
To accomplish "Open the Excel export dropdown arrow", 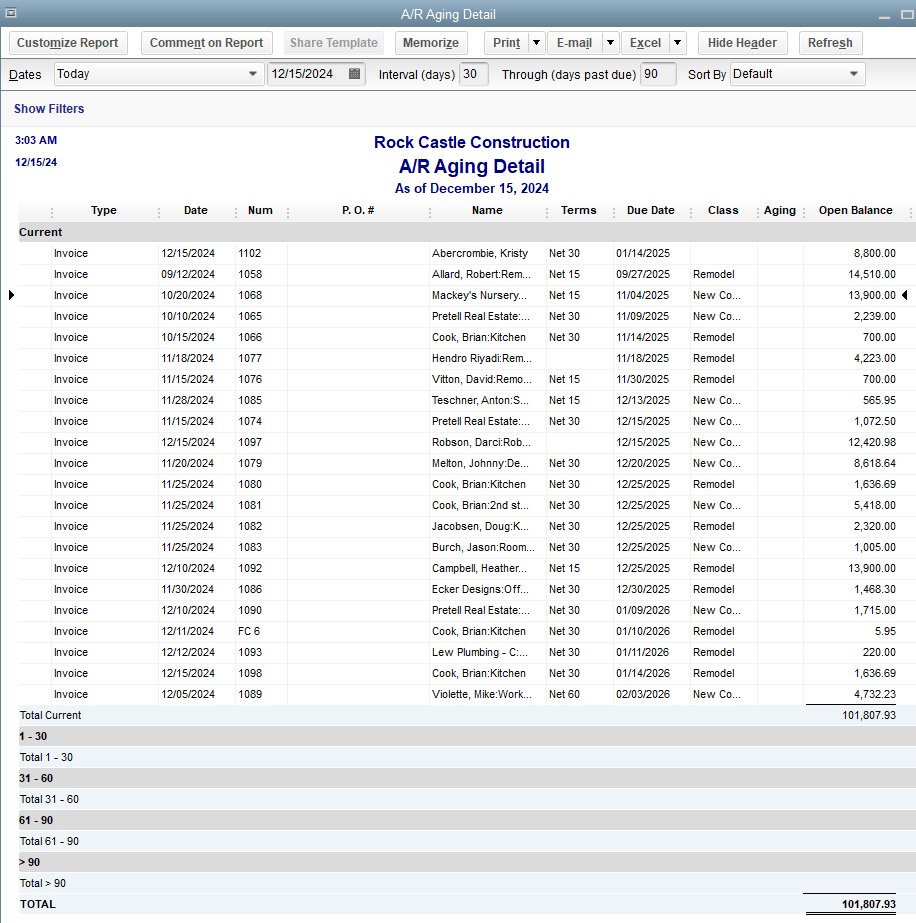I will [677, 43].
